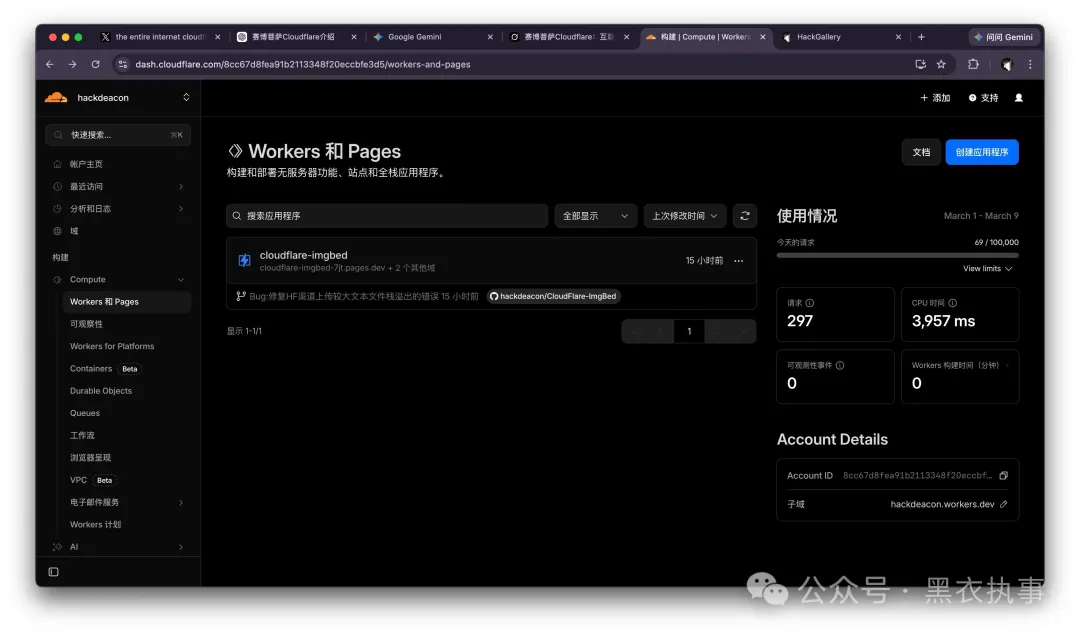Image resolution: width=1080 pixels, height=634 pixels.
Task: Open the user profile icon
Action: [1019, 98]
